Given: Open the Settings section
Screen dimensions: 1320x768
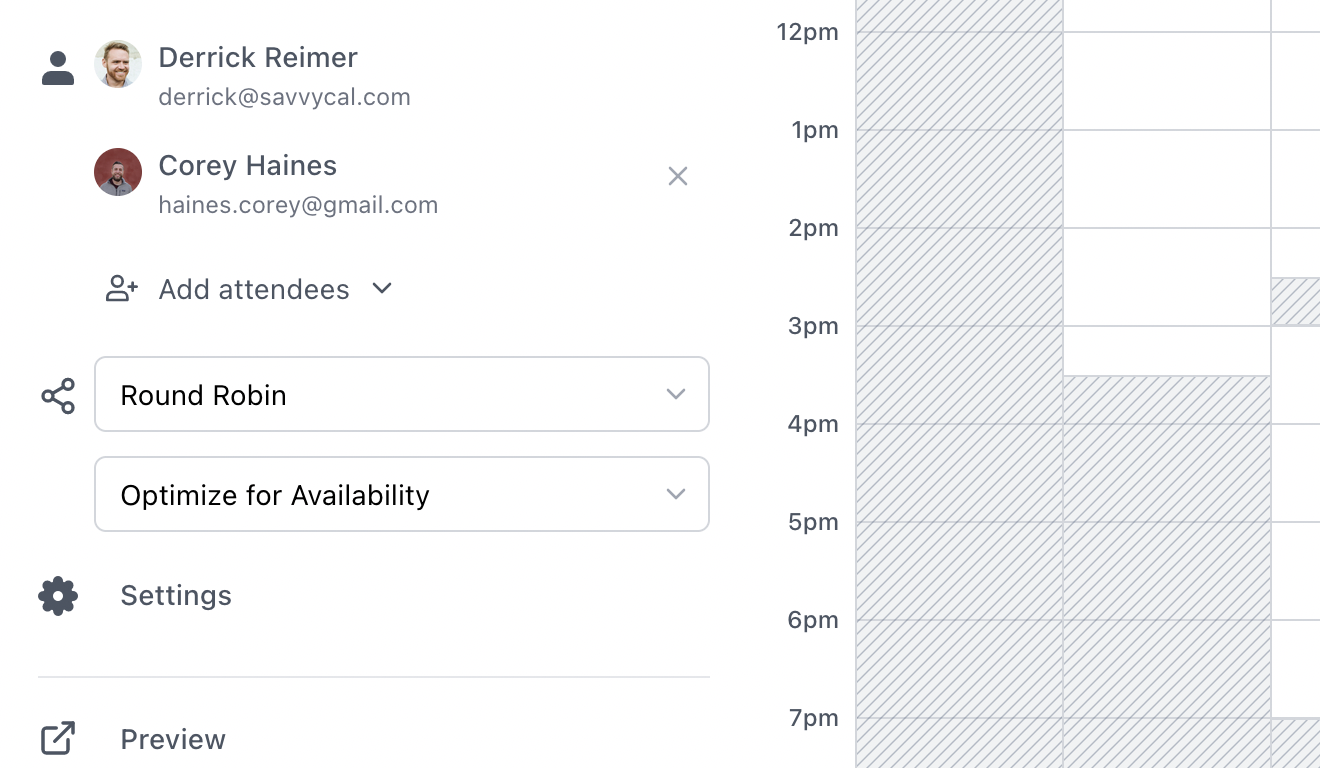Looking at the screenshot, I should (176, 596).
